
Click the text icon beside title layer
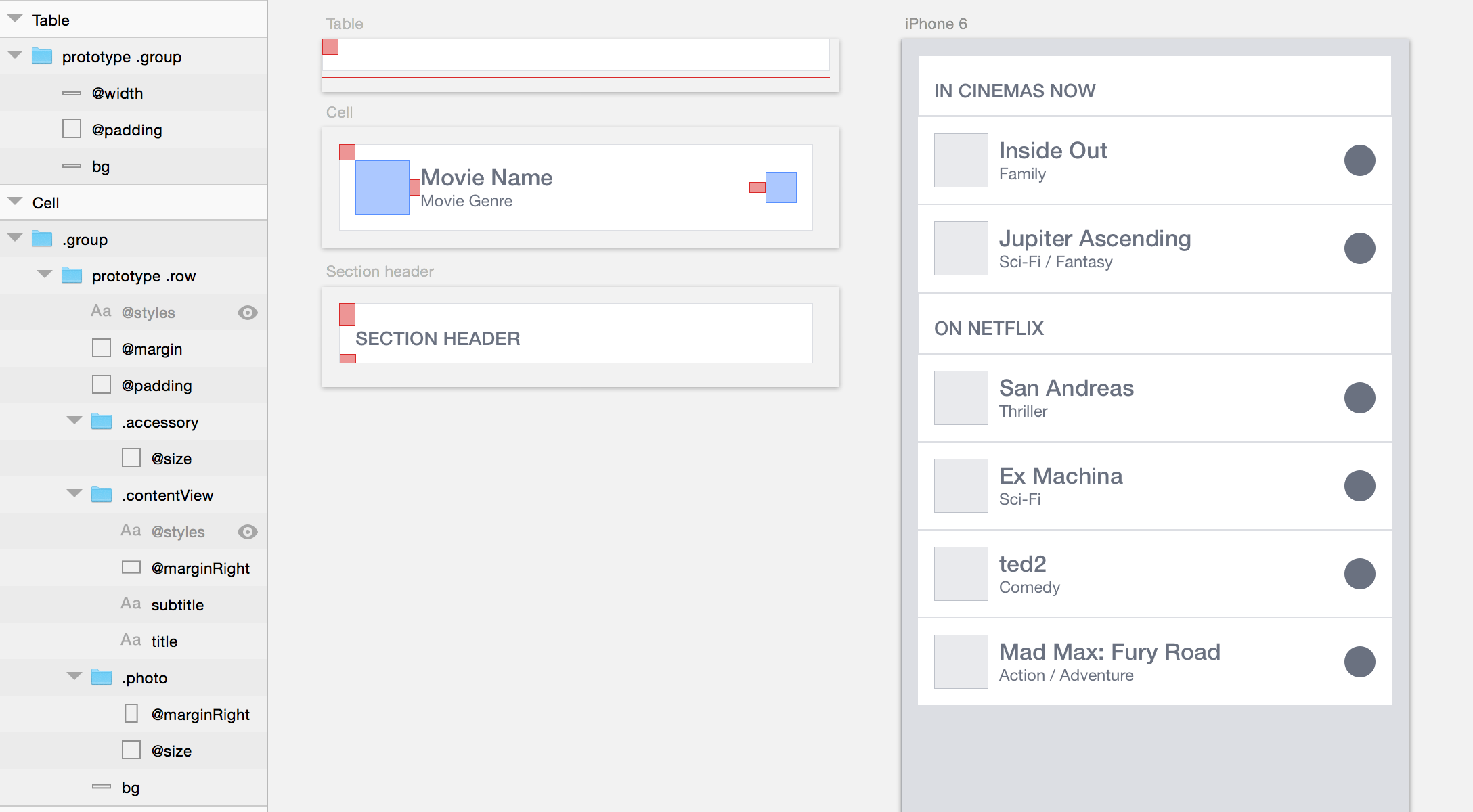click(131, 640)
